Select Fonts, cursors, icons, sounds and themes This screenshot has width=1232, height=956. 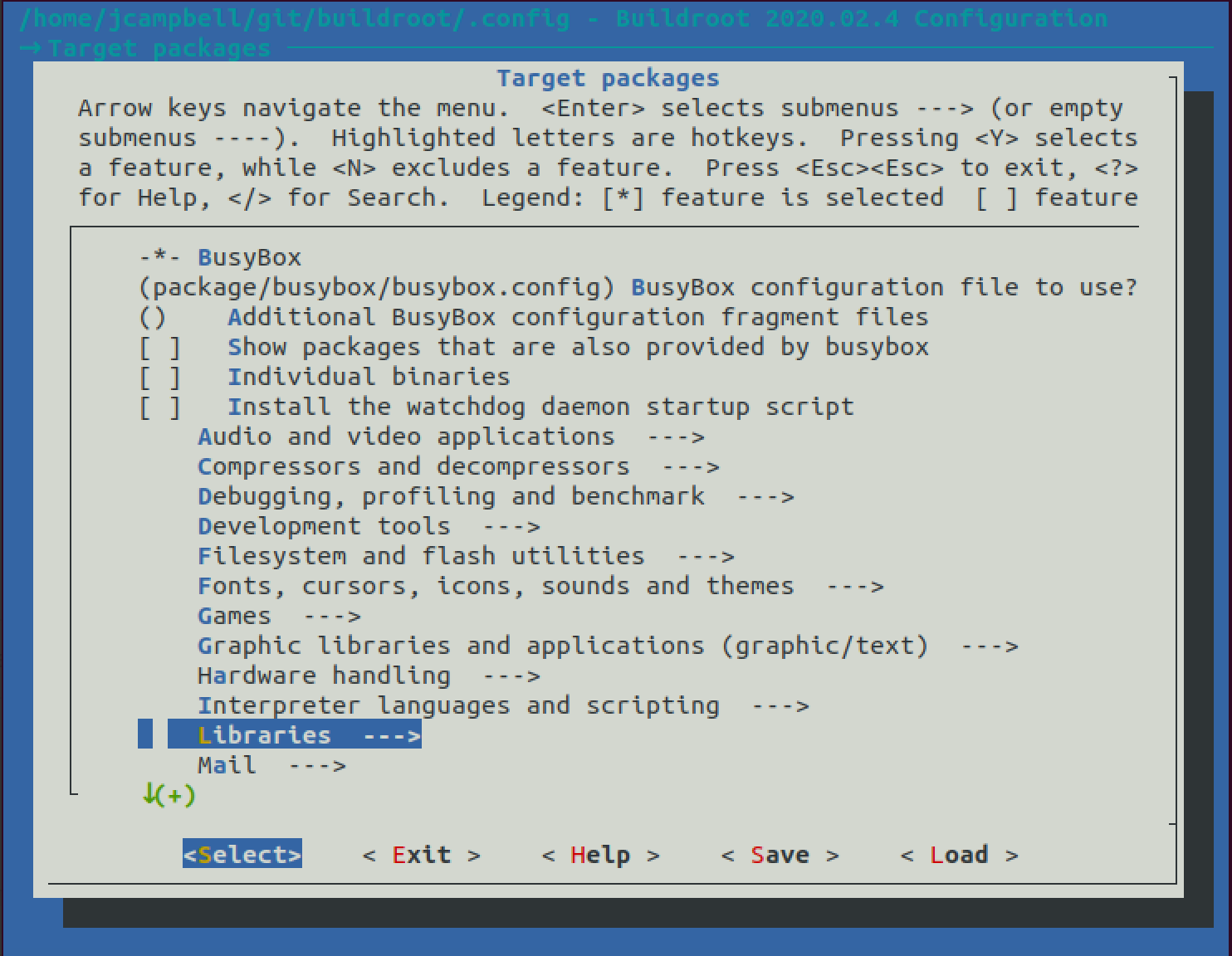540,586
